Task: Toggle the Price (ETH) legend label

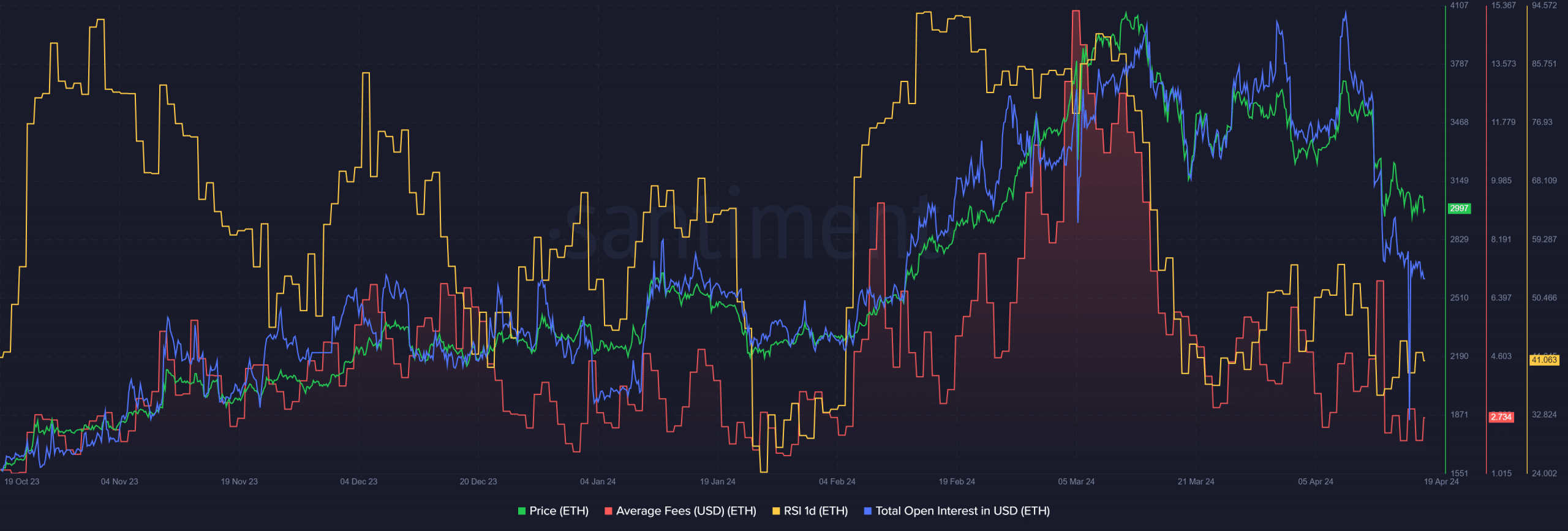Action: [559, 511]
